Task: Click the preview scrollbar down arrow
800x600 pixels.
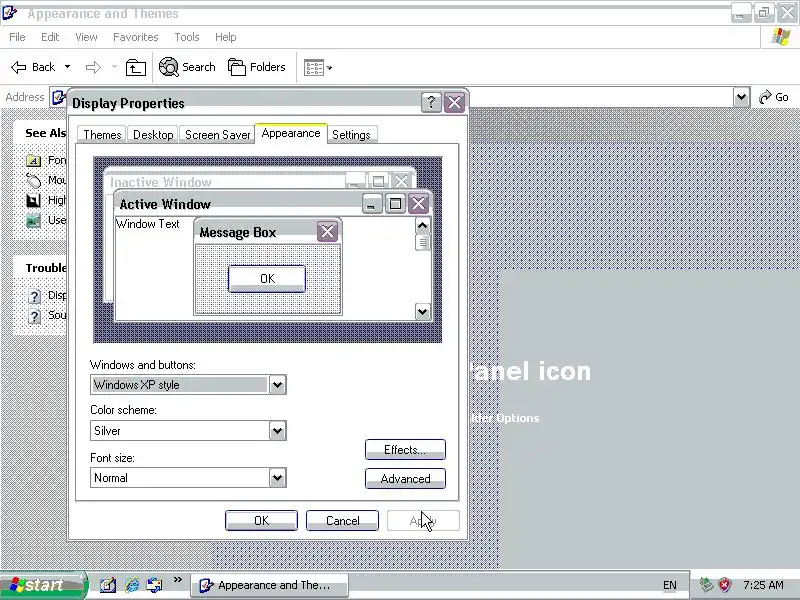Action: [x=422, y=311]
